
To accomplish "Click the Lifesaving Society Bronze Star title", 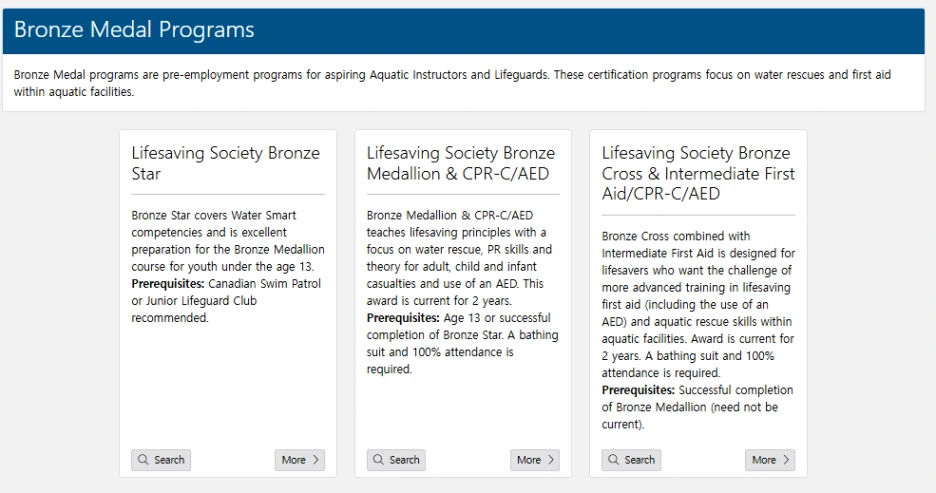I will [225, 163].
